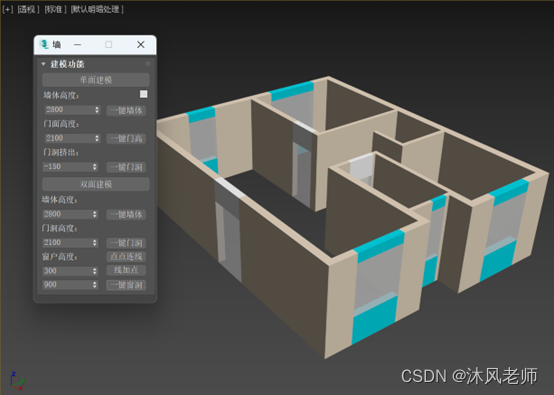Click the 3ds Max logo icon in 墙 dialog title

[45, 44]
